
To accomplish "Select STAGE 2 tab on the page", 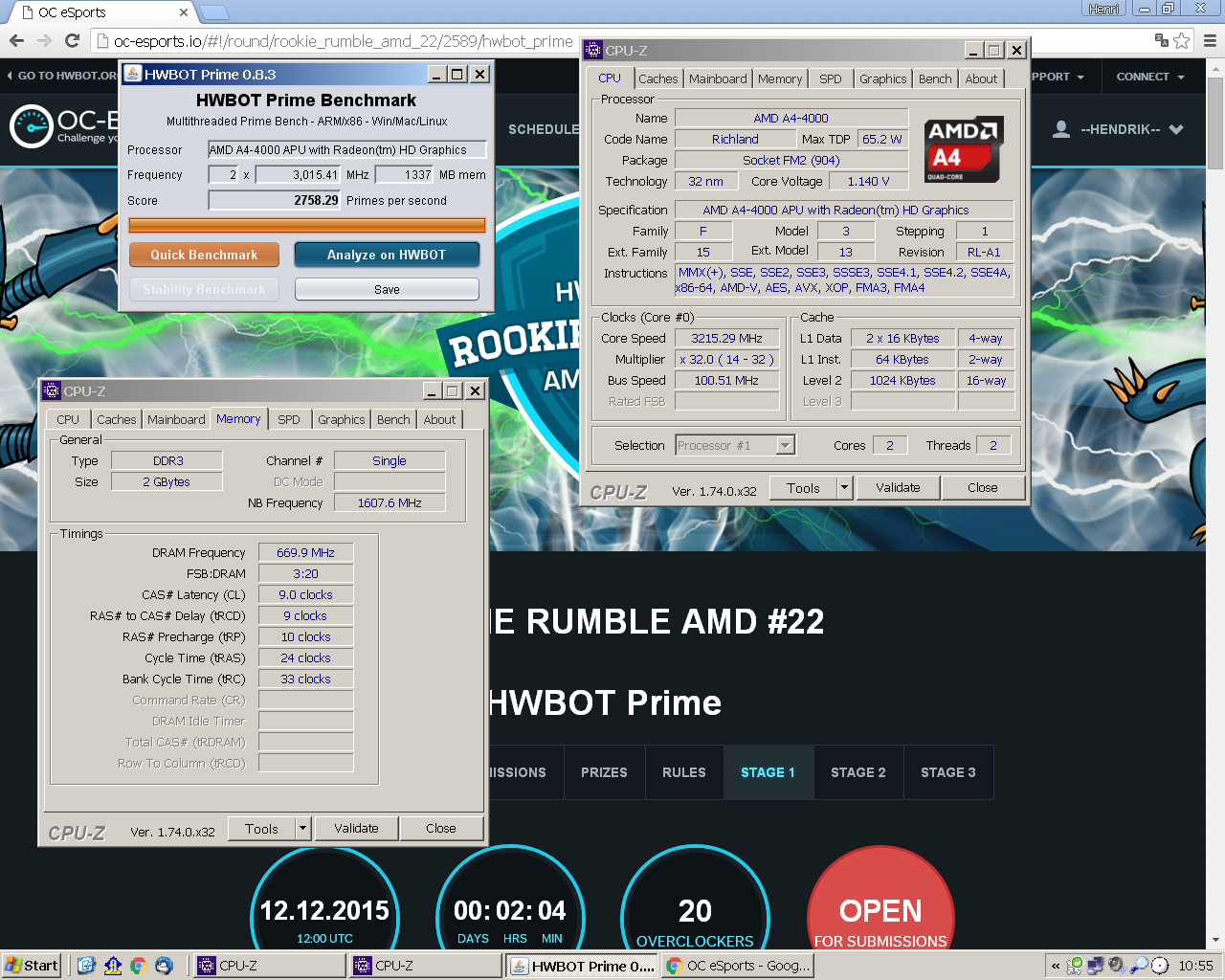I will click(858, 772).
